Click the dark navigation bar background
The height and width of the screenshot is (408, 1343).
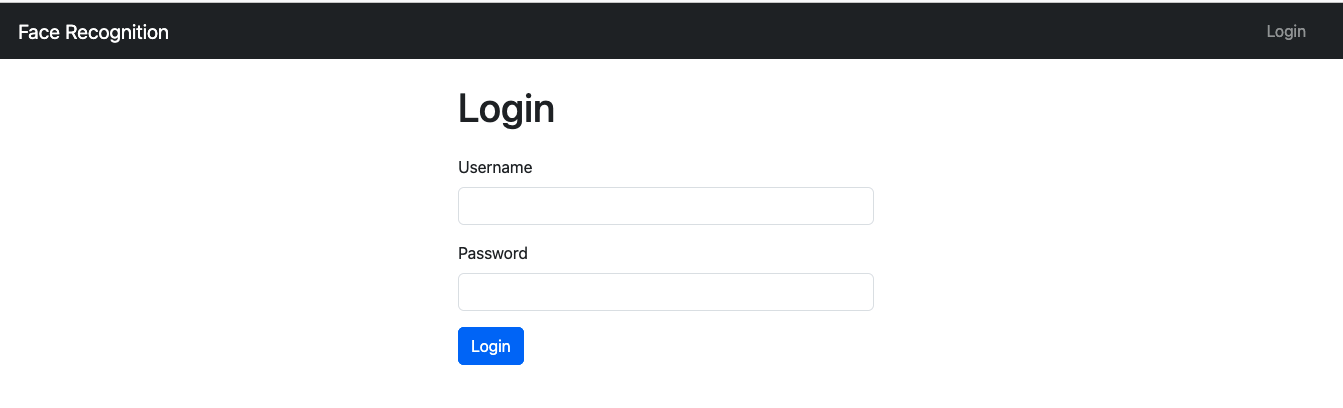(700, 31)
